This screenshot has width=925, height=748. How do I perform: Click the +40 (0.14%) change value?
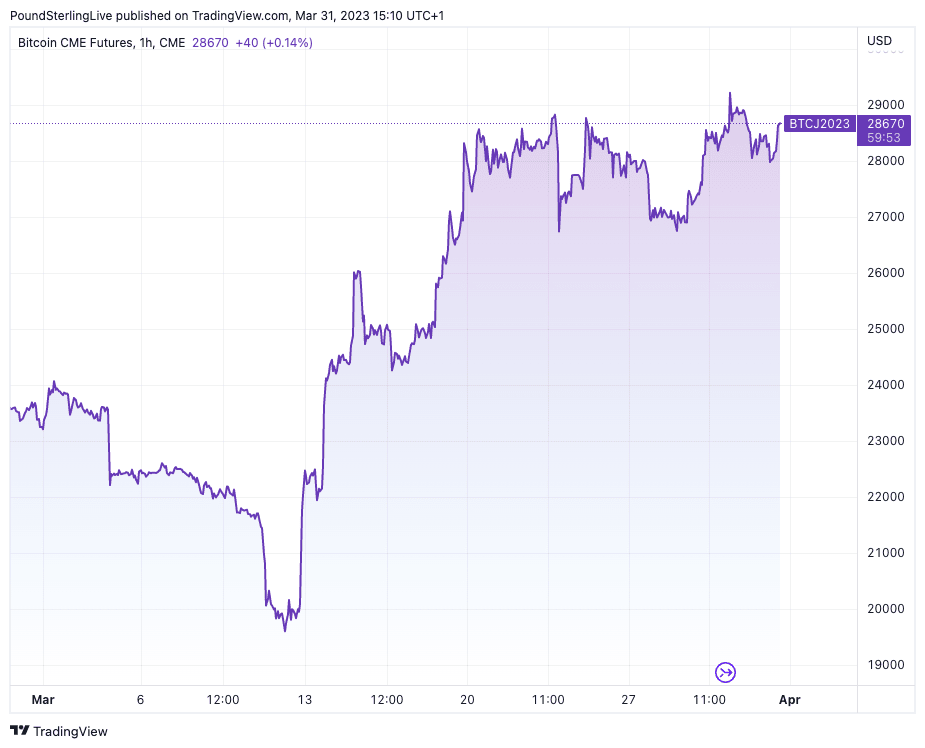coord(273,43)
